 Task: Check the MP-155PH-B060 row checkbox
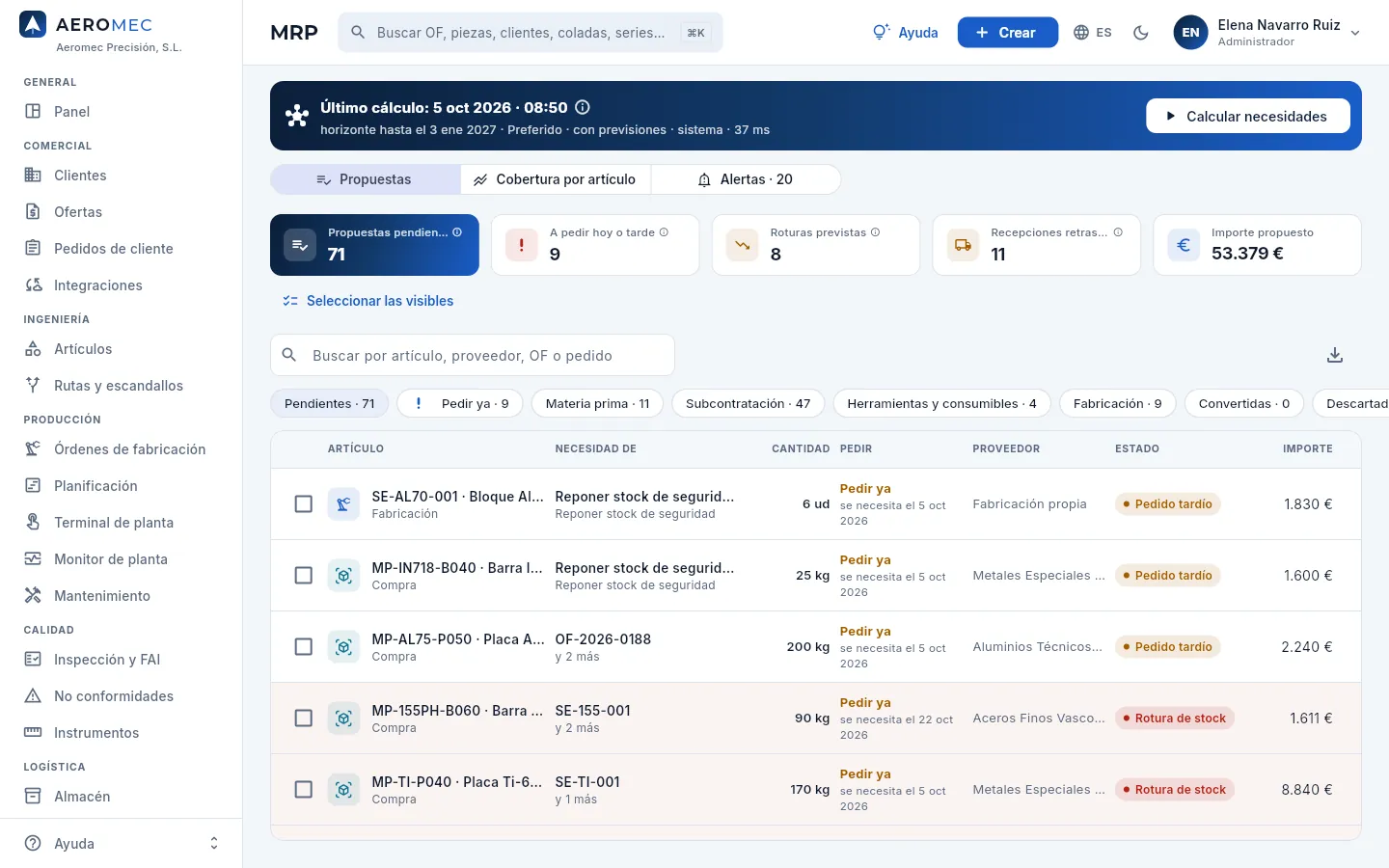(303, 719)
